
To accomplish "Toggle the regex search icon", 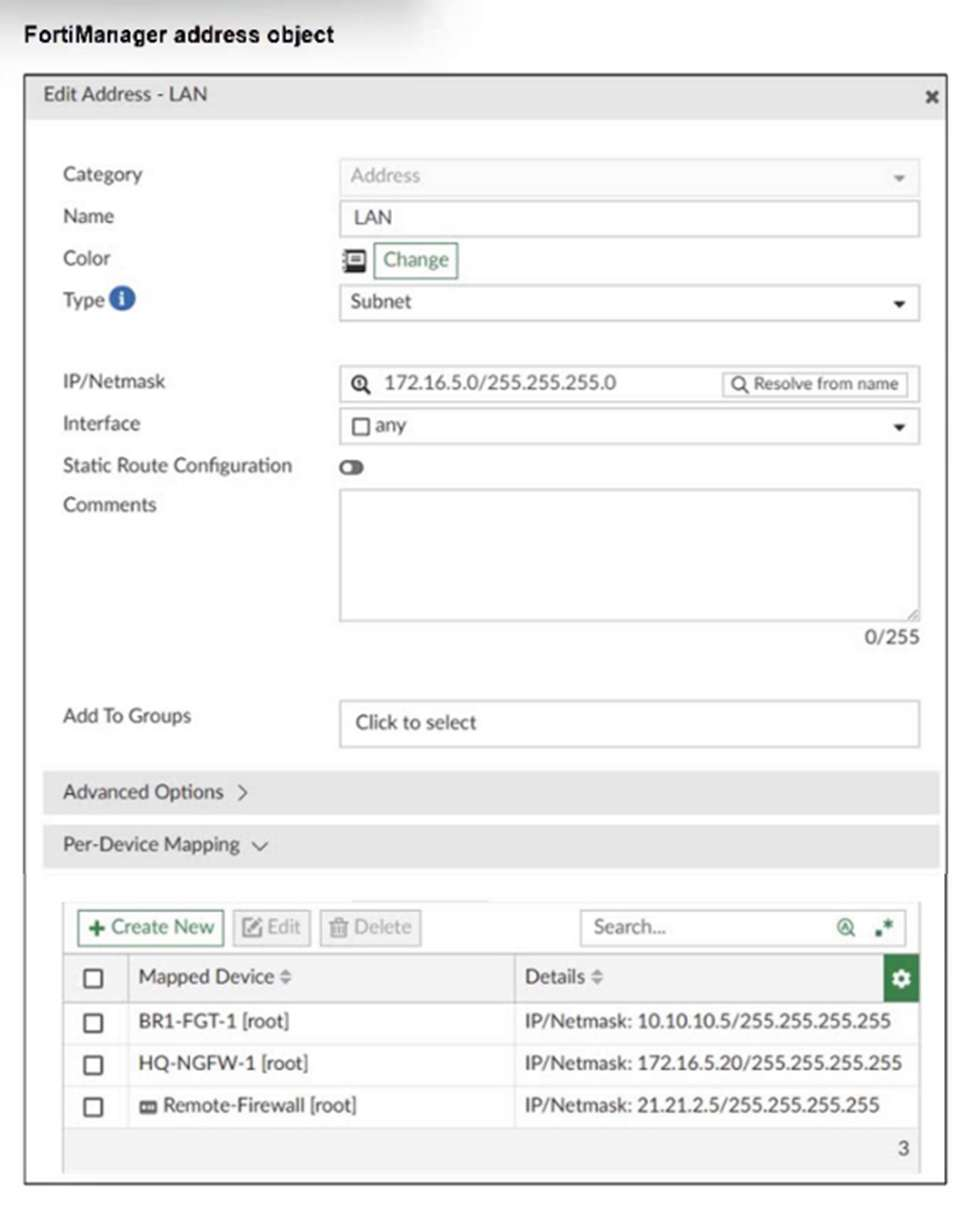I will [x=883, y=927].
